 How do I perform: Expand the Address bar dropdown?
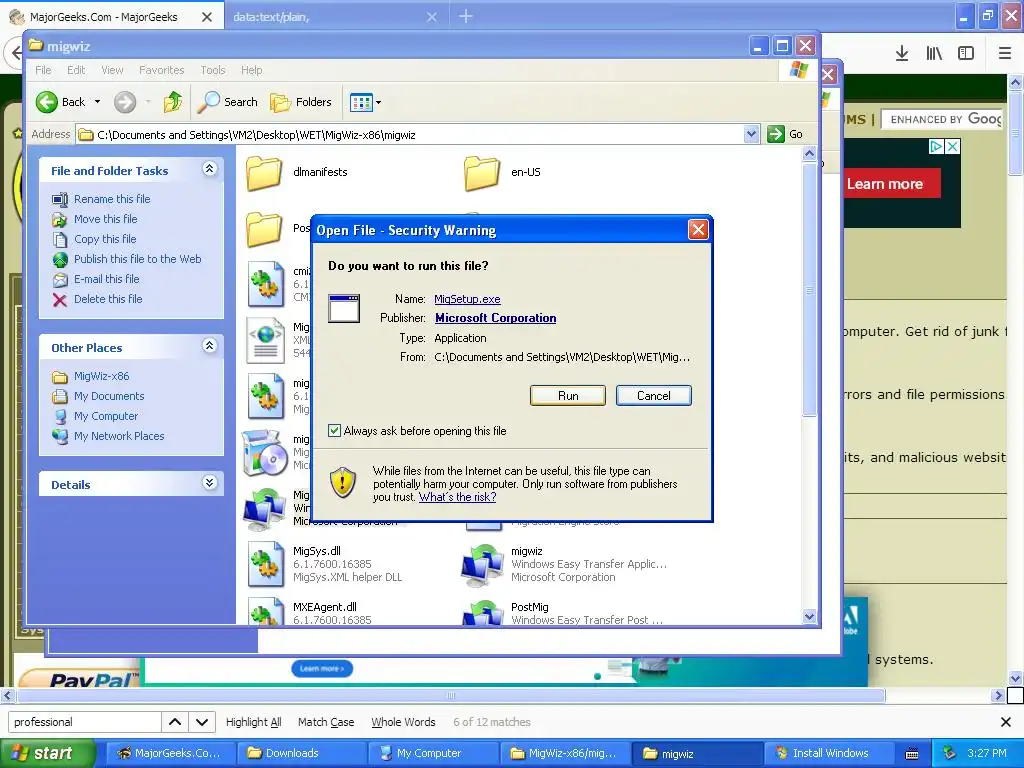pyautogui.click(x=751, y=134)
